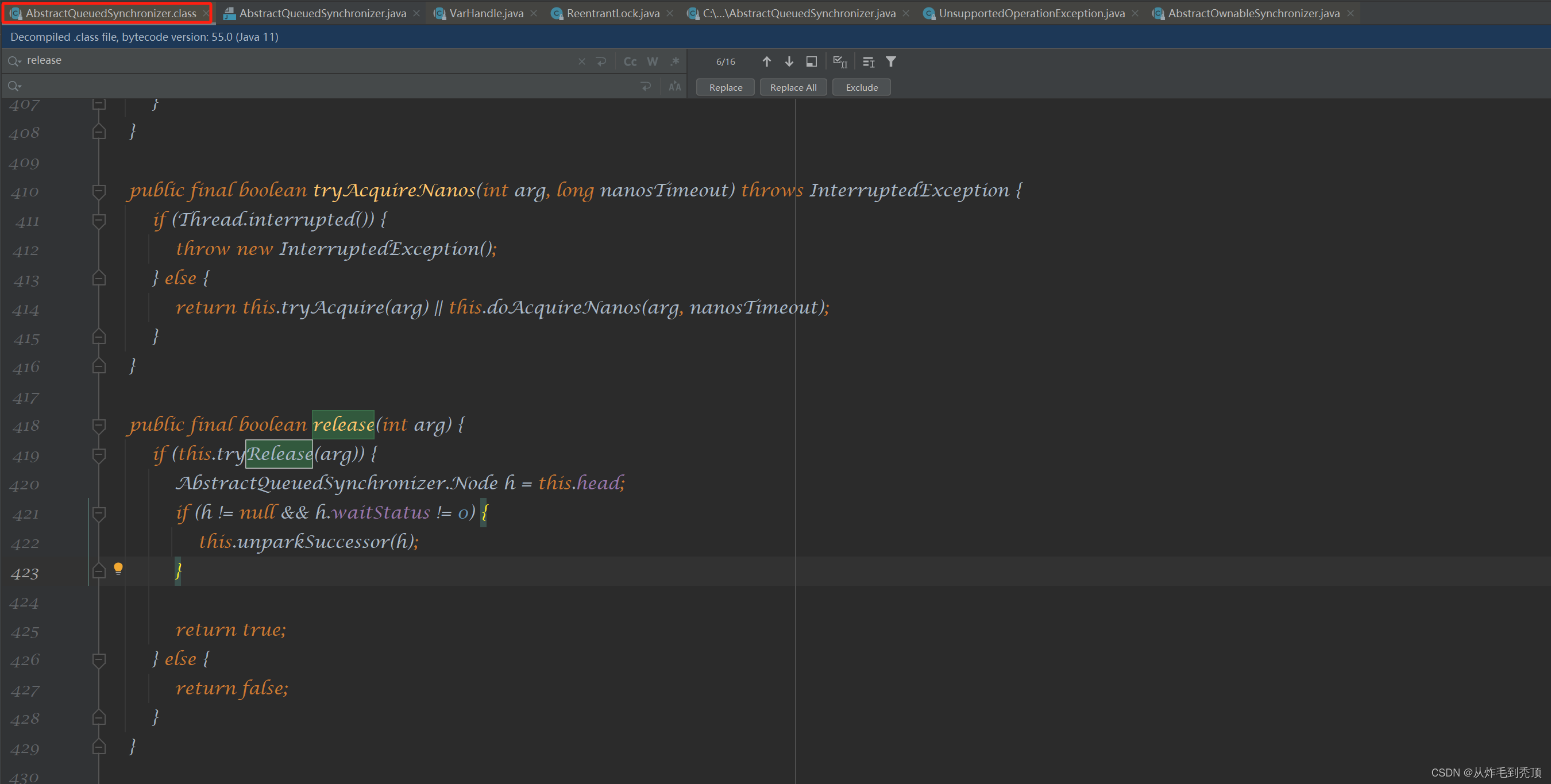Viewport: 1551px width, 784px height.
Task: Open the search options magnifier dropdown
Action: 14,60
